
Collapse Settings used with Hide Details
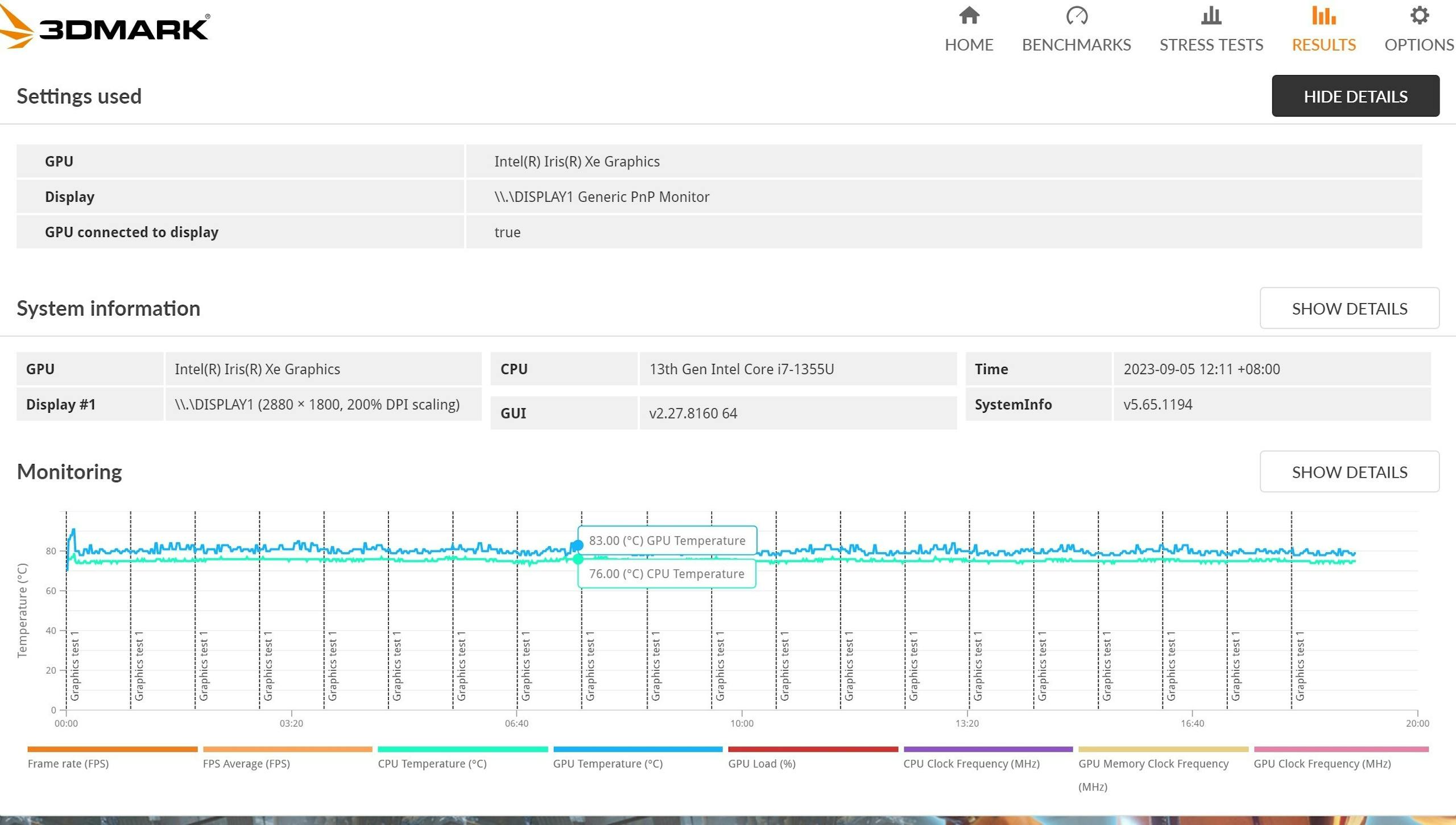pyautogui.click(x=1355, y=96)
